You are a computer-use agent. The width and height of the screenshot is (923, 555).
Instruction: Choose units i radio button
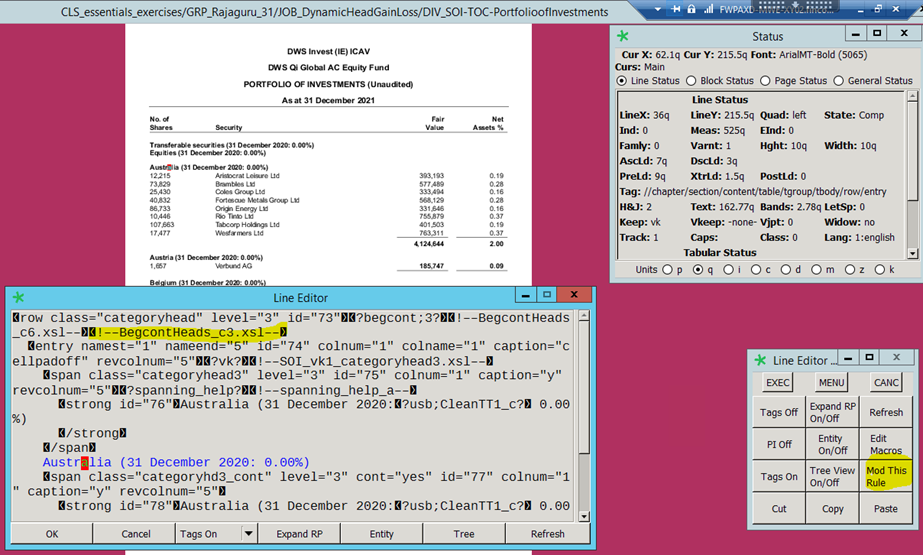(x=729, y=270)
